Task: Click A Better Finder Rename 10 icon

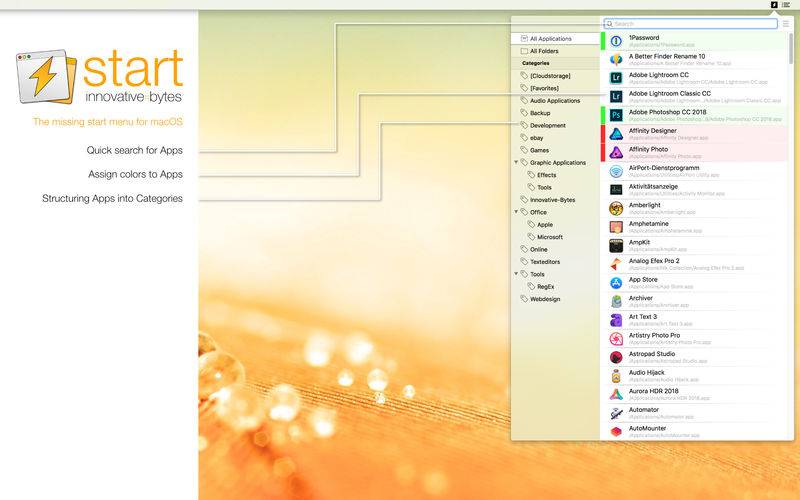Action: pyautogui.click(x=616, y=59)
